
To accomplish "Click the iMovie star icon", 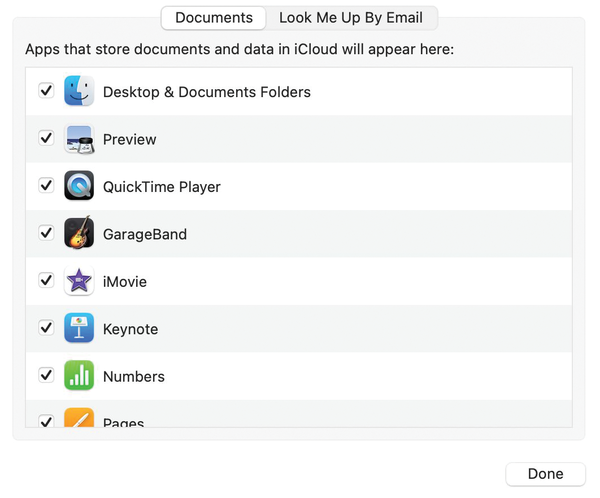I will tap(79, 281).
